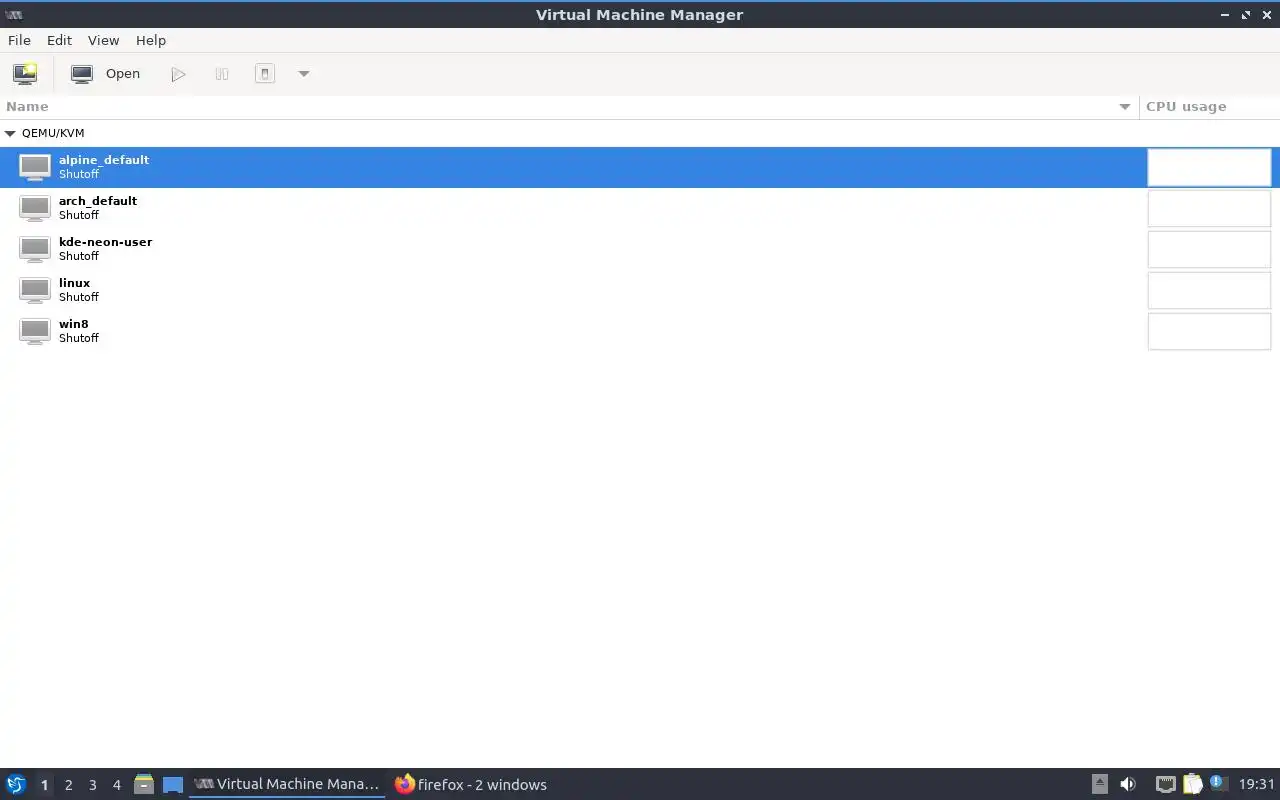
Task: Click Virtual Machine Manager taskbar entry
Action: point(287,784)
